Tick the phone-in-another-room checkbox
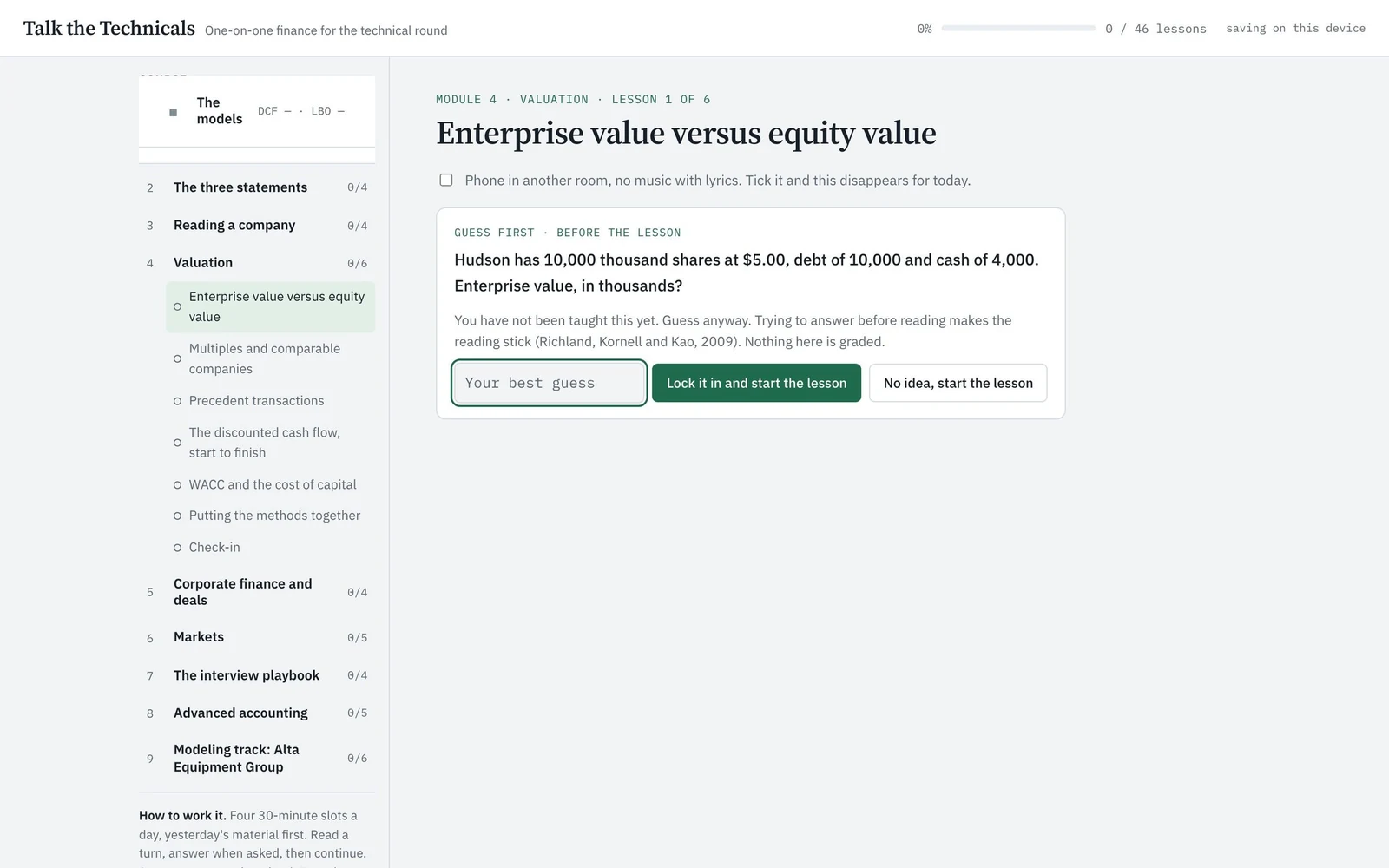The height and width of the screenshot is (868, 1389). [446, 180]
